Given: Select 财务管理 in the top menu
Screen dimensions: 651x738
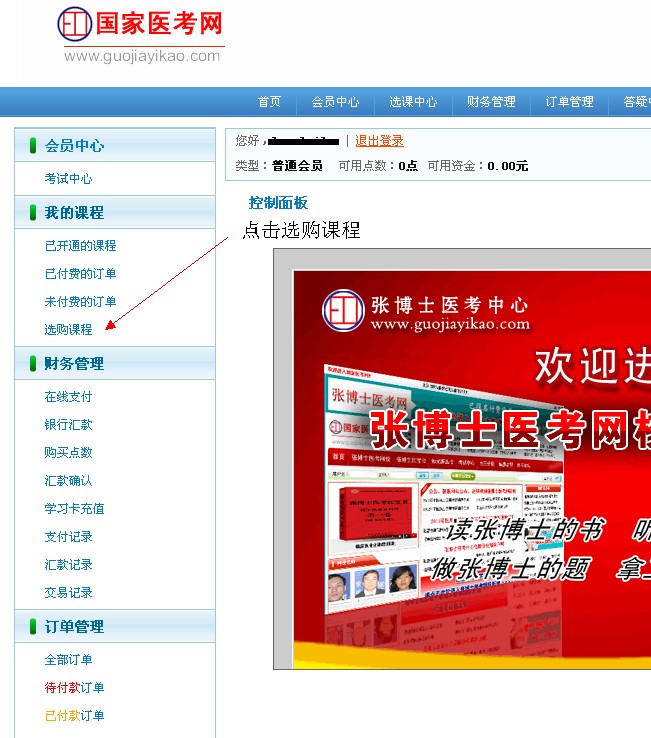Looking at the screenshot, I should pyautogui.click(x=491, y=102).
